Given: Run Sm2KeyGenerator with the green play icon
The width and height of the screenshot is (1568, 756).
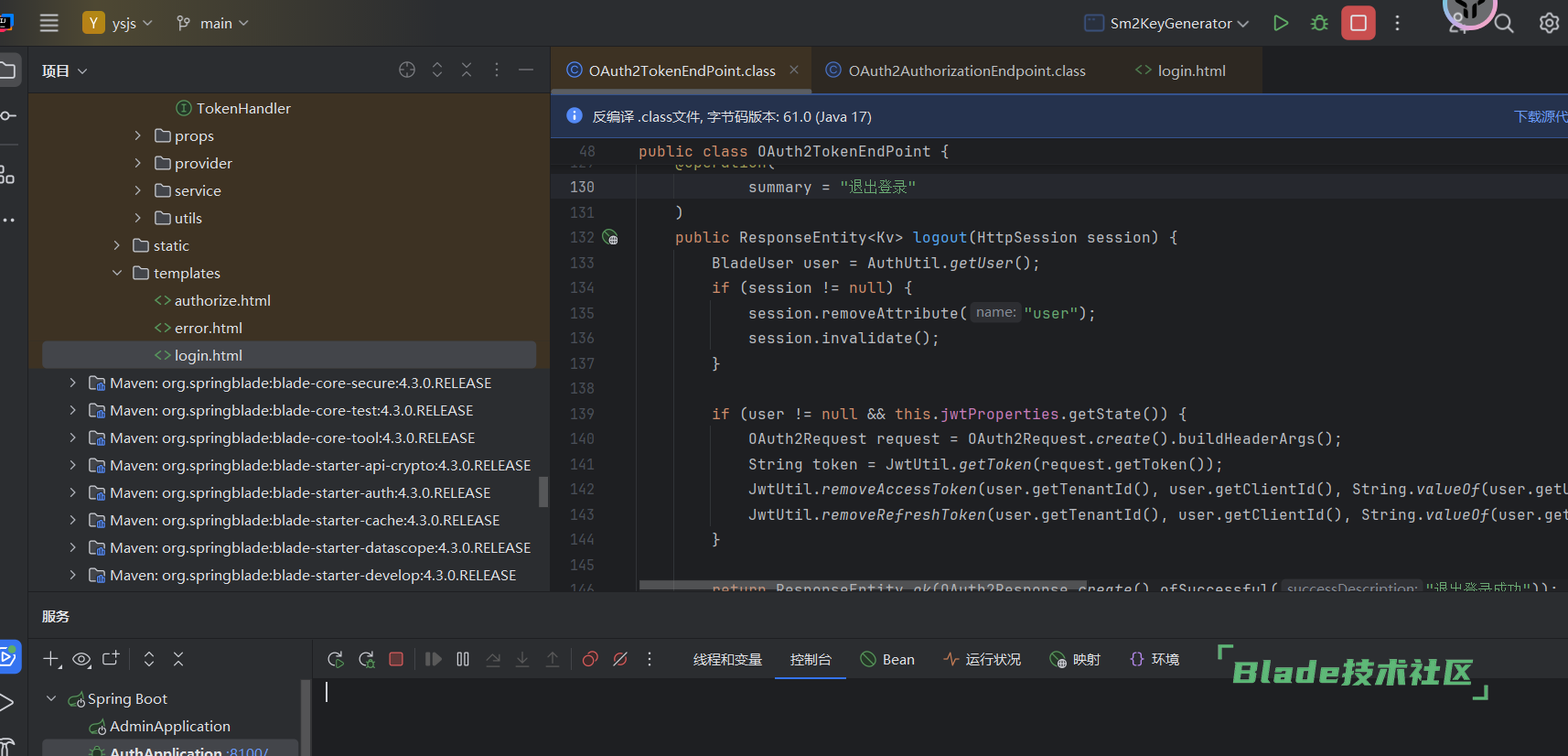Looking at the screenshot, I should 1281,24.
